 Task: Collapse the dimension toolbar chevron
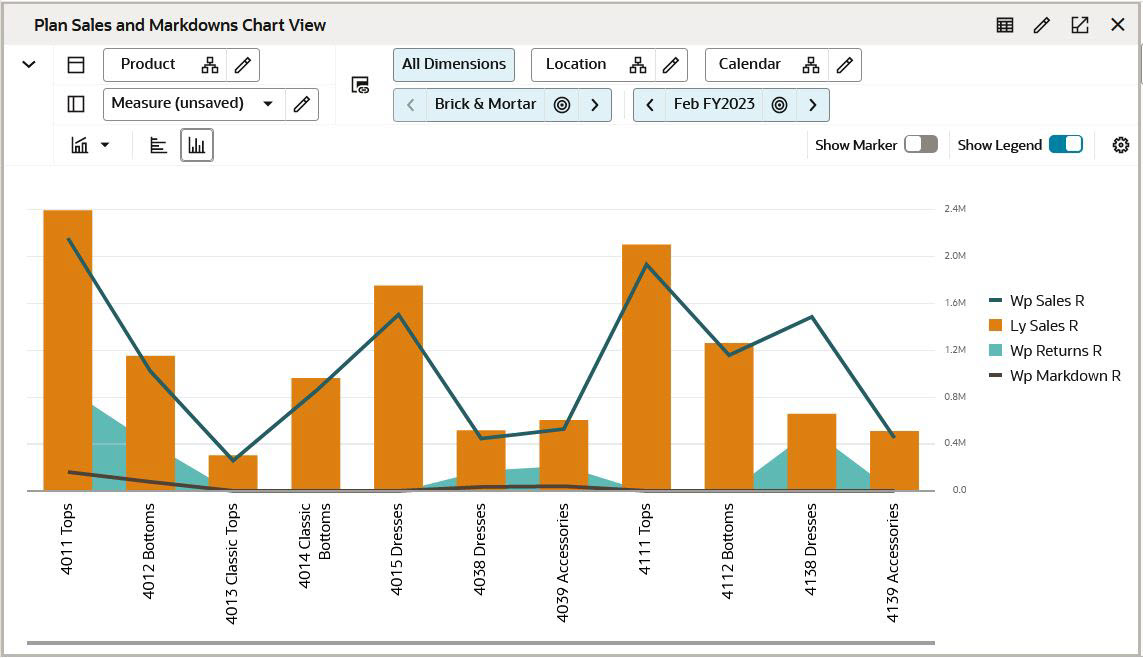[29, 64]
